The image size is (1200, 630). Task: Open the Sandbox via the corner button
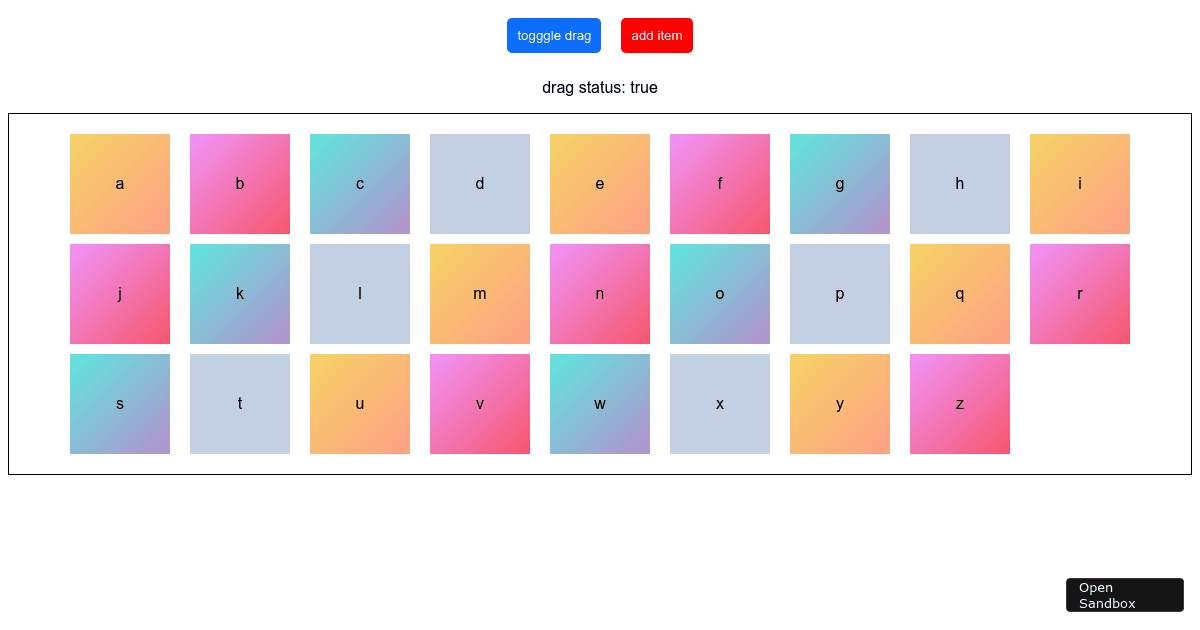(1124, 594)
